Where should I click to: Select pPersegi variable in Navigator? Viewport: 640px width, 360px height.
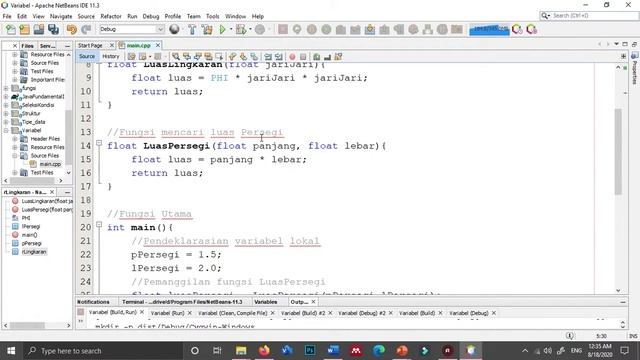31,243
